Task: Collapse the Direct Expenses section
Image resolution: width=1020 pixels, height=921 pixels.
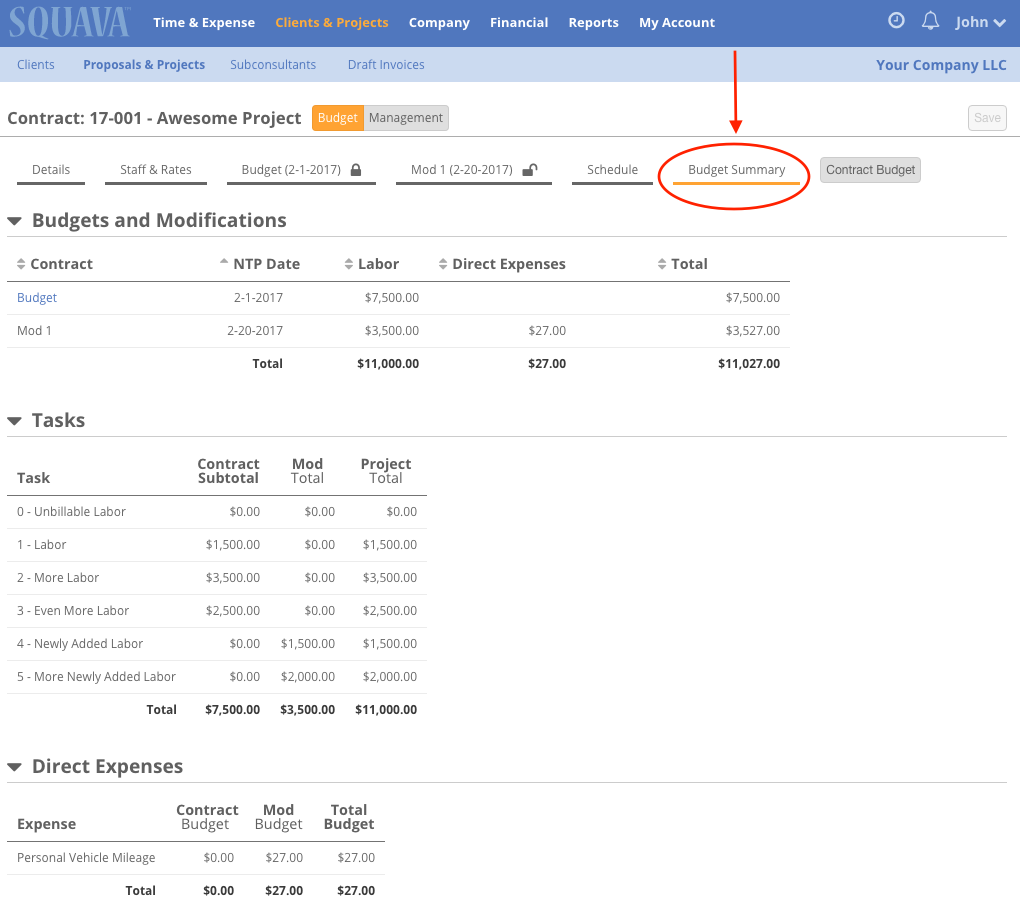Action: pos(14,766)
